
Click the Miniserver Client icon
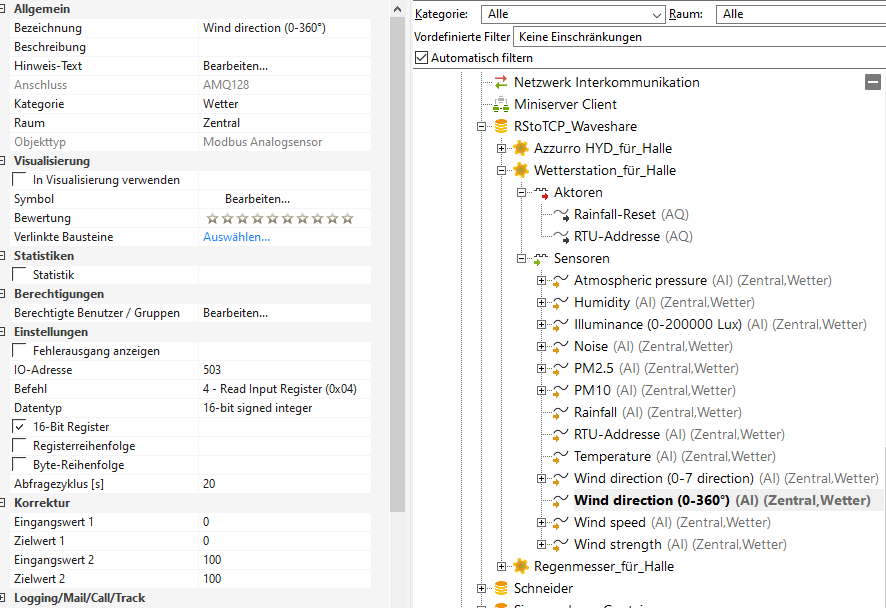[x=501, y=105]
